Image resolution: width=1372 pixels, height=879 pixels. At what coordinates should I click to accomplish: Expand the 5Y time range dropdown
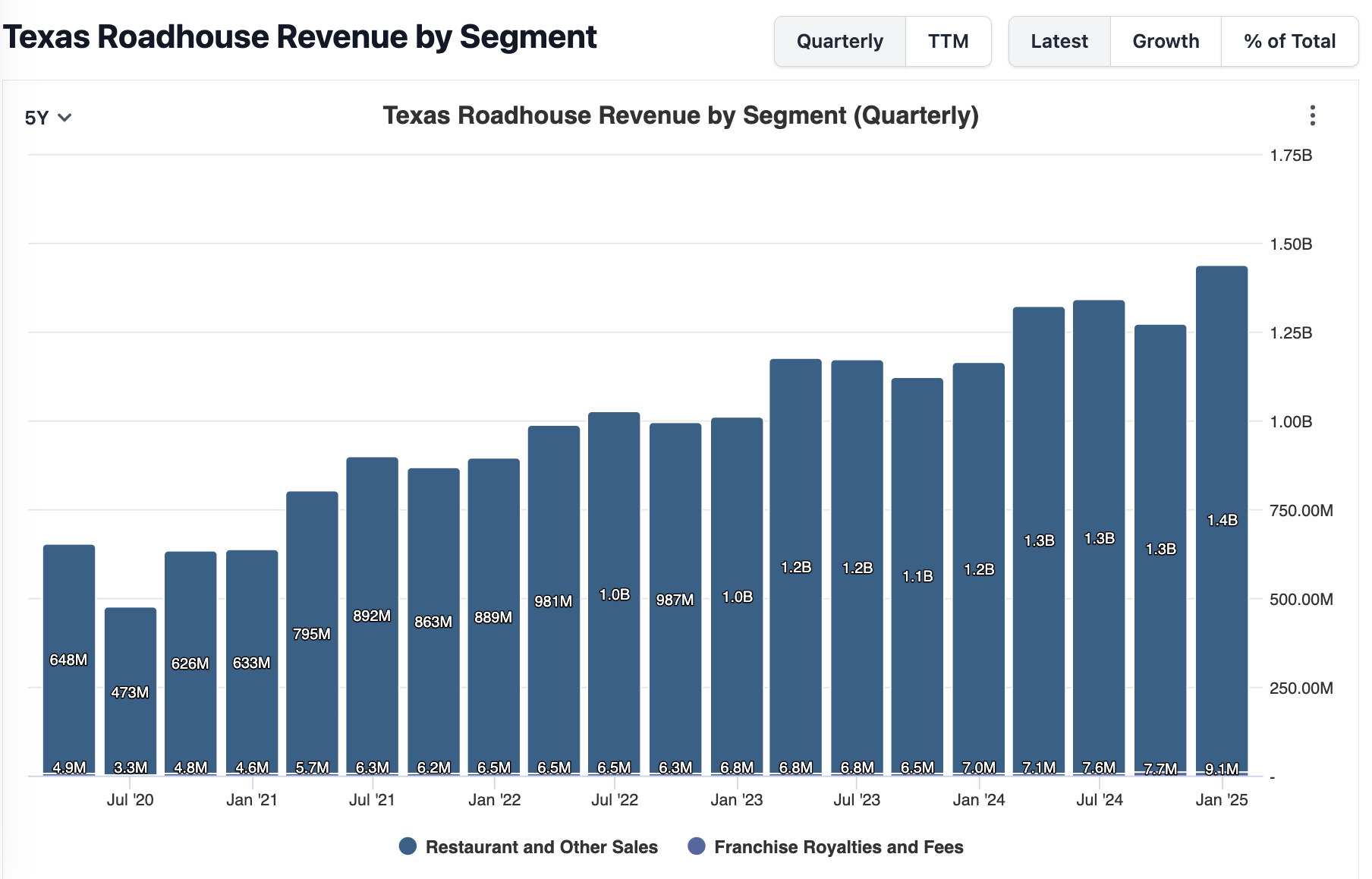[48, 118]
